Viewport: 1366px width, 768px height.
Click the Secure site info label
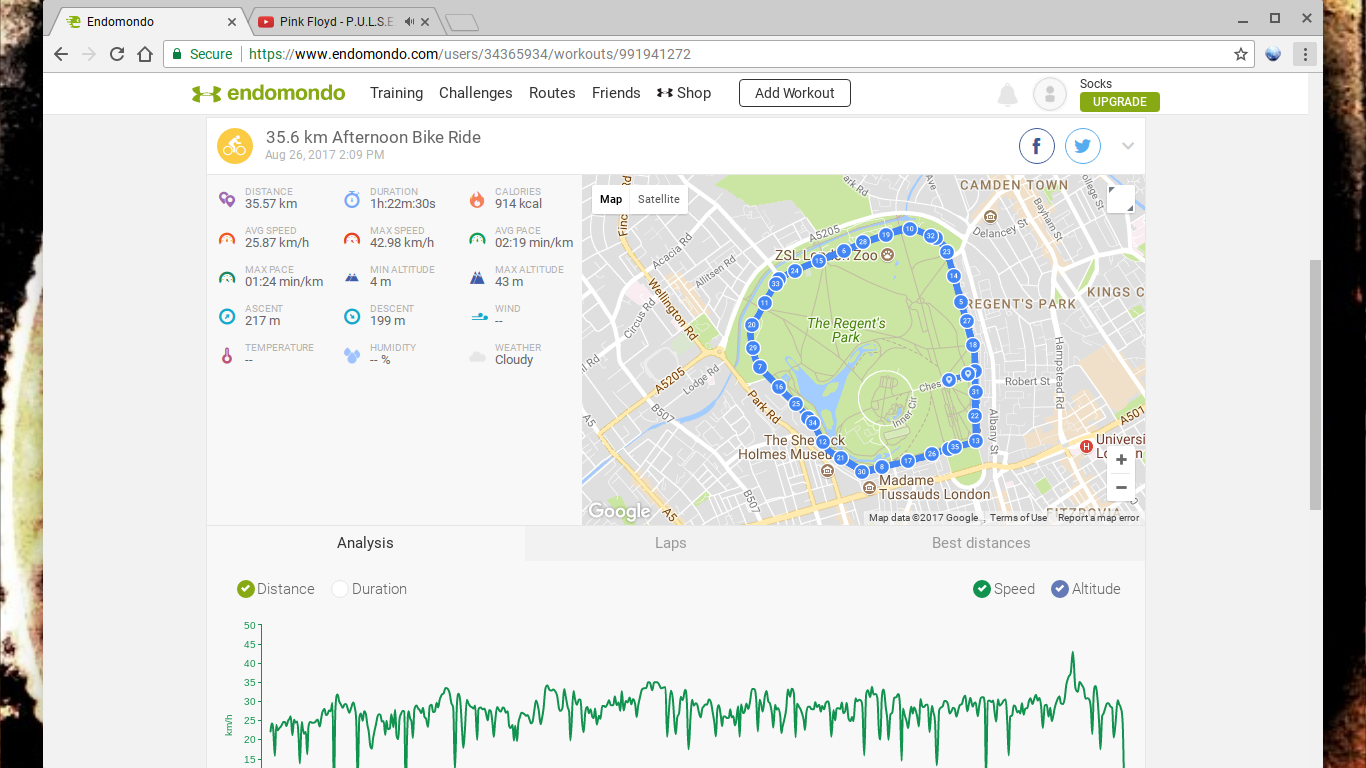point(202,54)
